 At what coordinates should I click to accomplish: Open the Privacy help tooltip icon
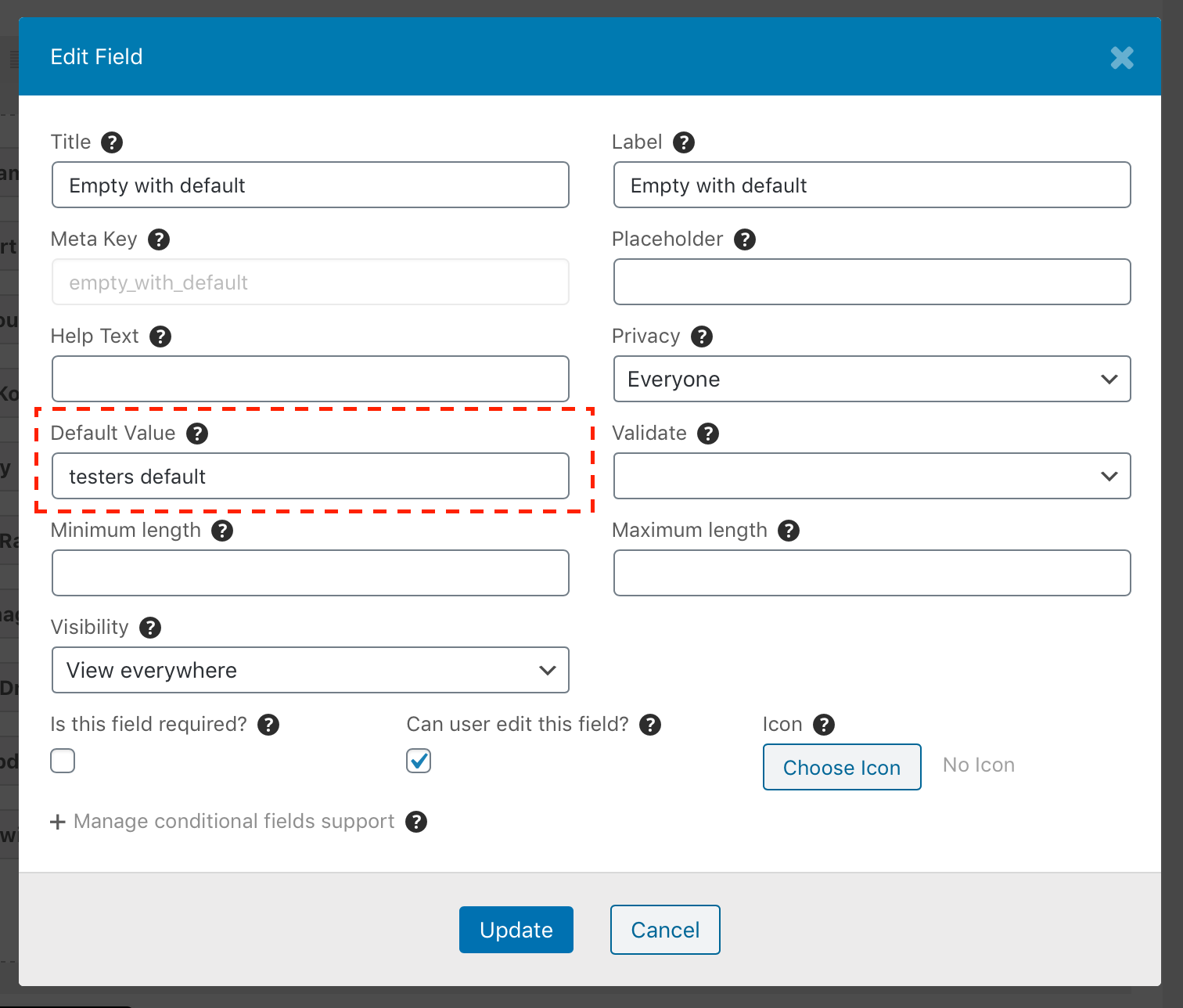click(702, 337)
